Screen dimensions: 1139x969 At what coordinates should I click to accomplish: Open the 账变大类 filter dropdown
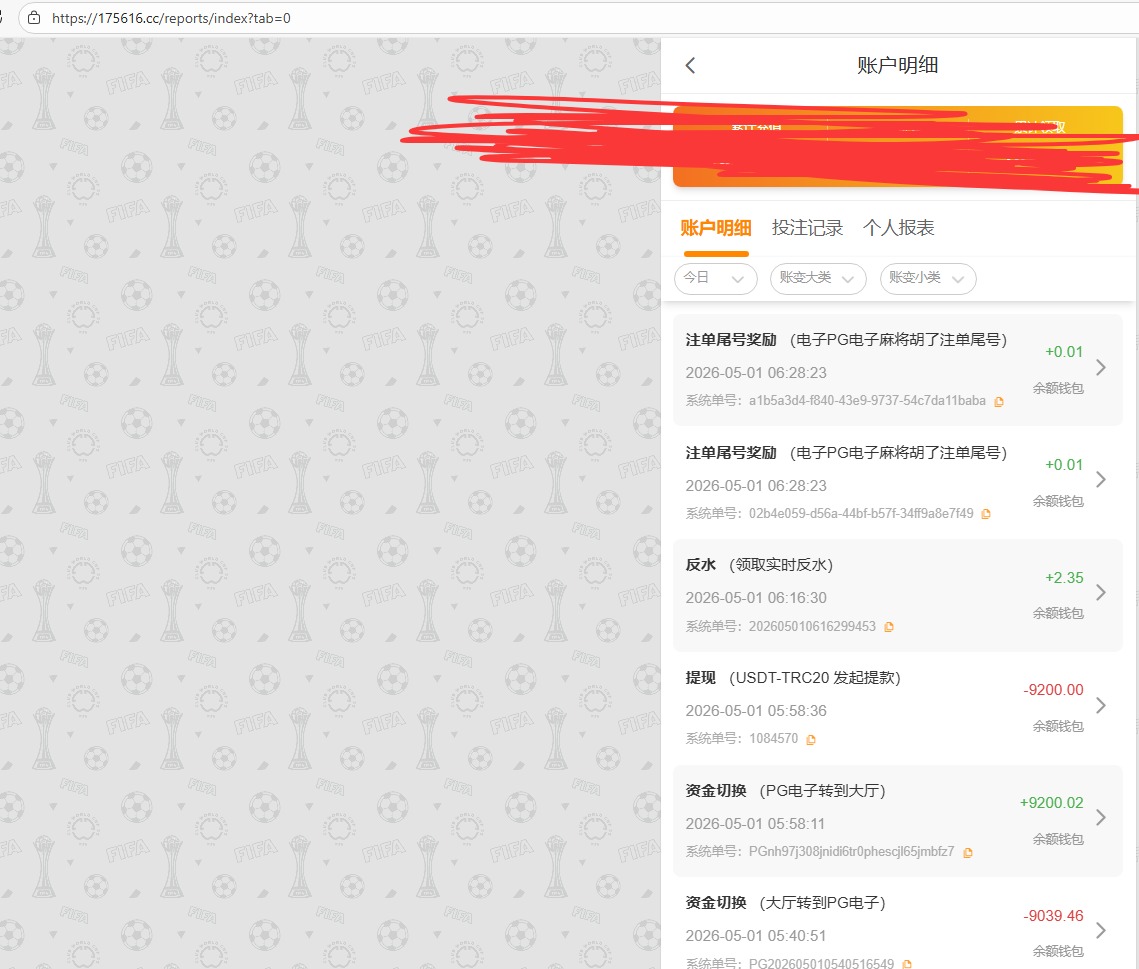[818, 279]
